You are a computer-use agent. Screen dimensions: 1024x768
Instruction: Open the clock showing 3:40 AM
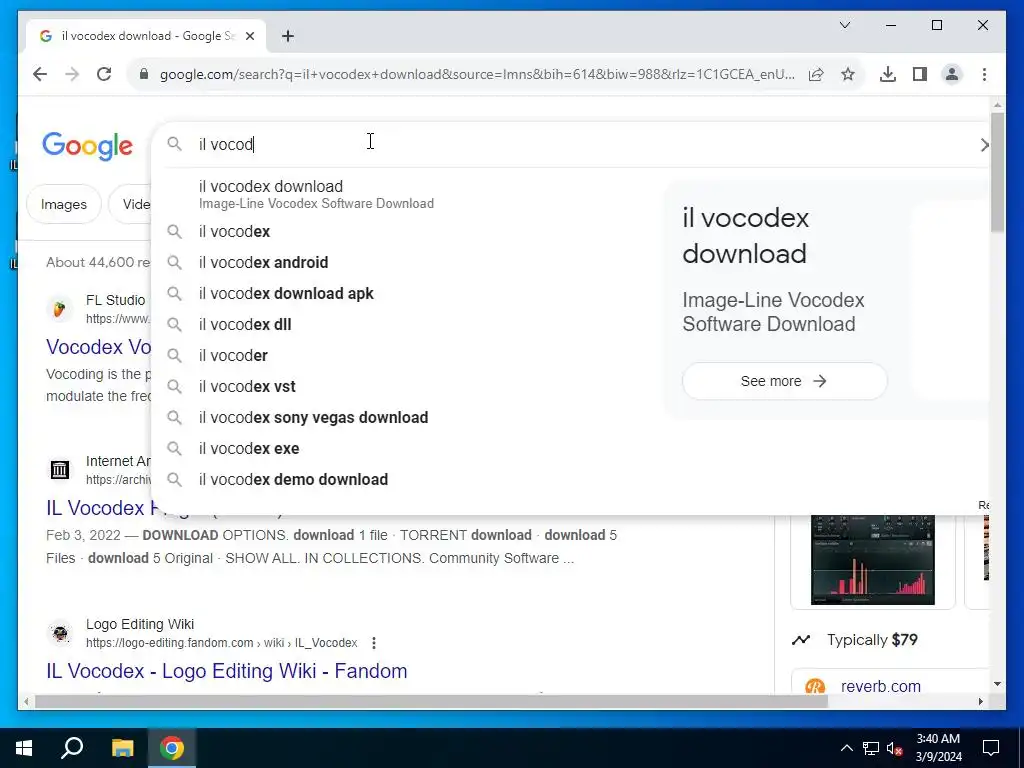pyautogui.click(x=938, y=748)
